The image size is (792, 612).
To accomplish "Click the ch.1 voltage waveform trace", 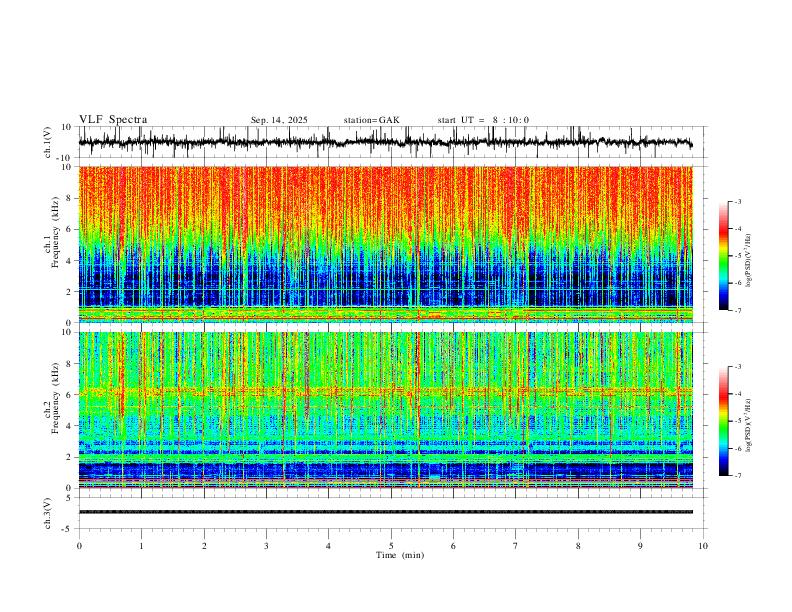I will 385,142.
